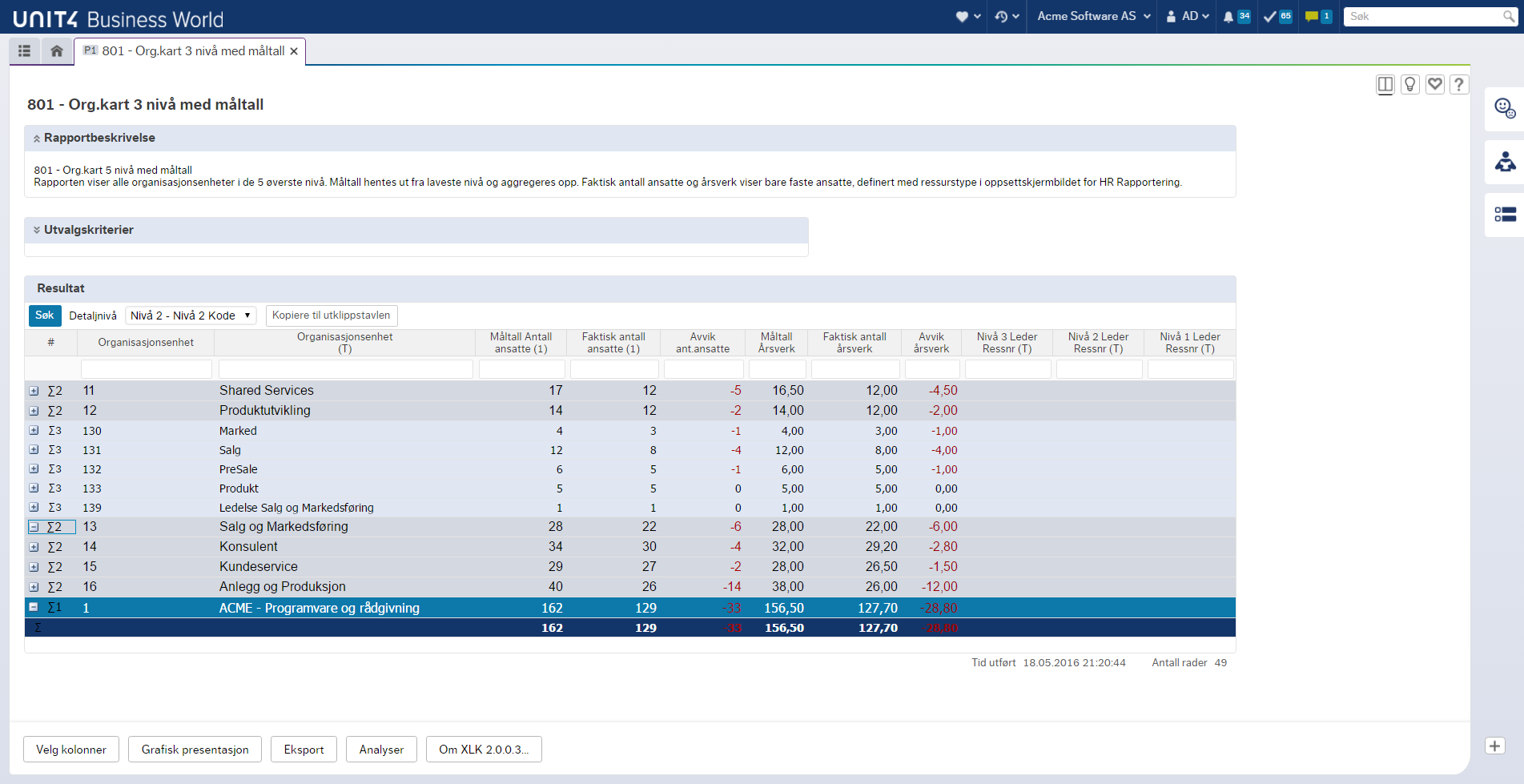
Task: Close the 801 Org.kart report tab
Action: point(294,51)
